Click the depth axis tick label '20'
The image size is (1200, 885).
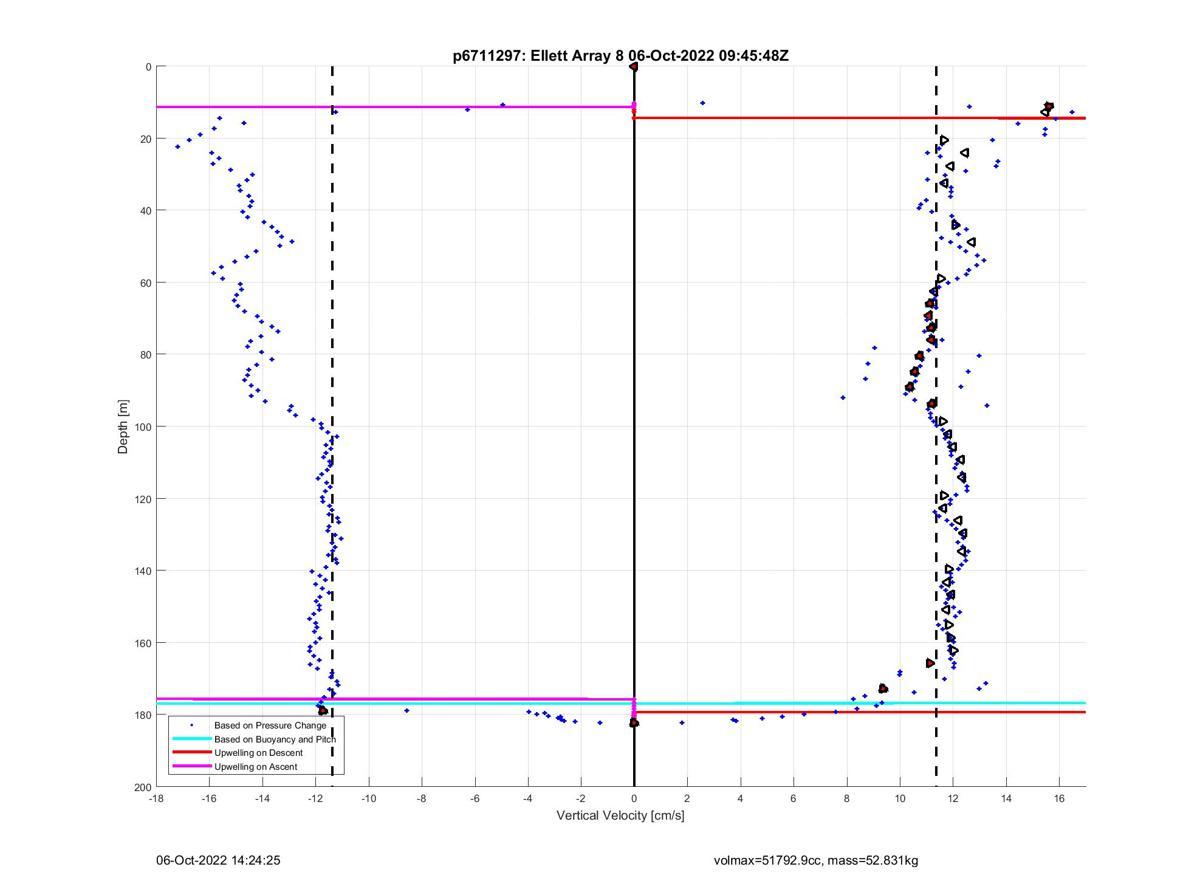click(145, 139)
